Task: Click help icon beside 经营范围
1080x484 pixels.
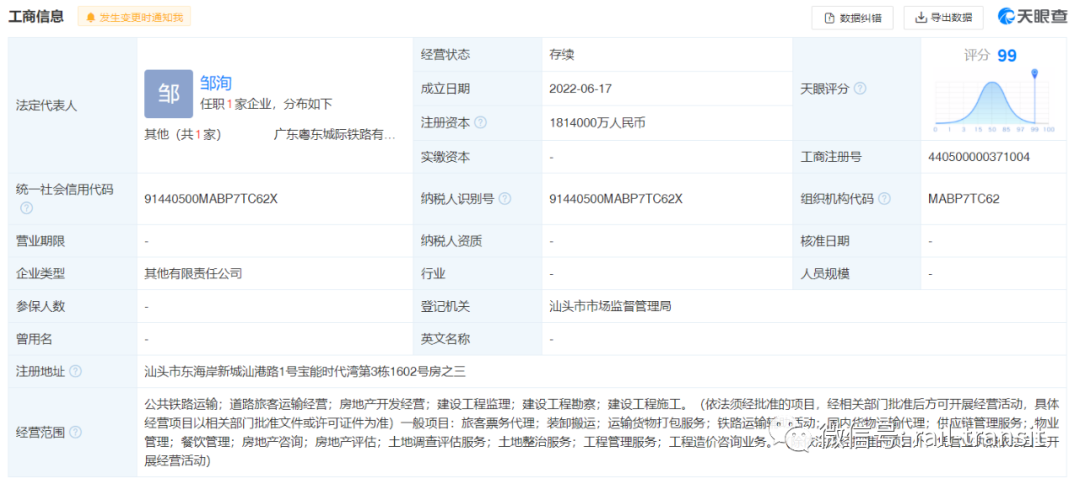Action: click(x=75, y=432)
